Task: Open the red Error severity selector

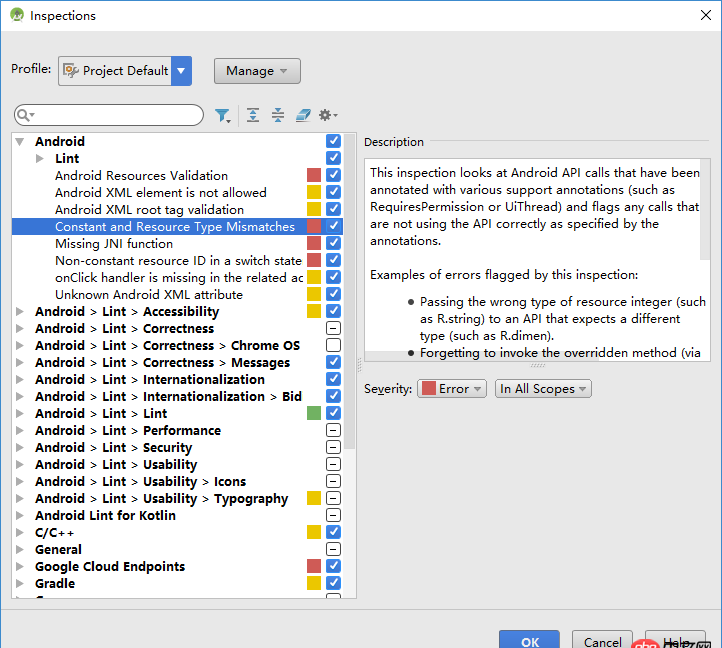Action: pos(452,389)
